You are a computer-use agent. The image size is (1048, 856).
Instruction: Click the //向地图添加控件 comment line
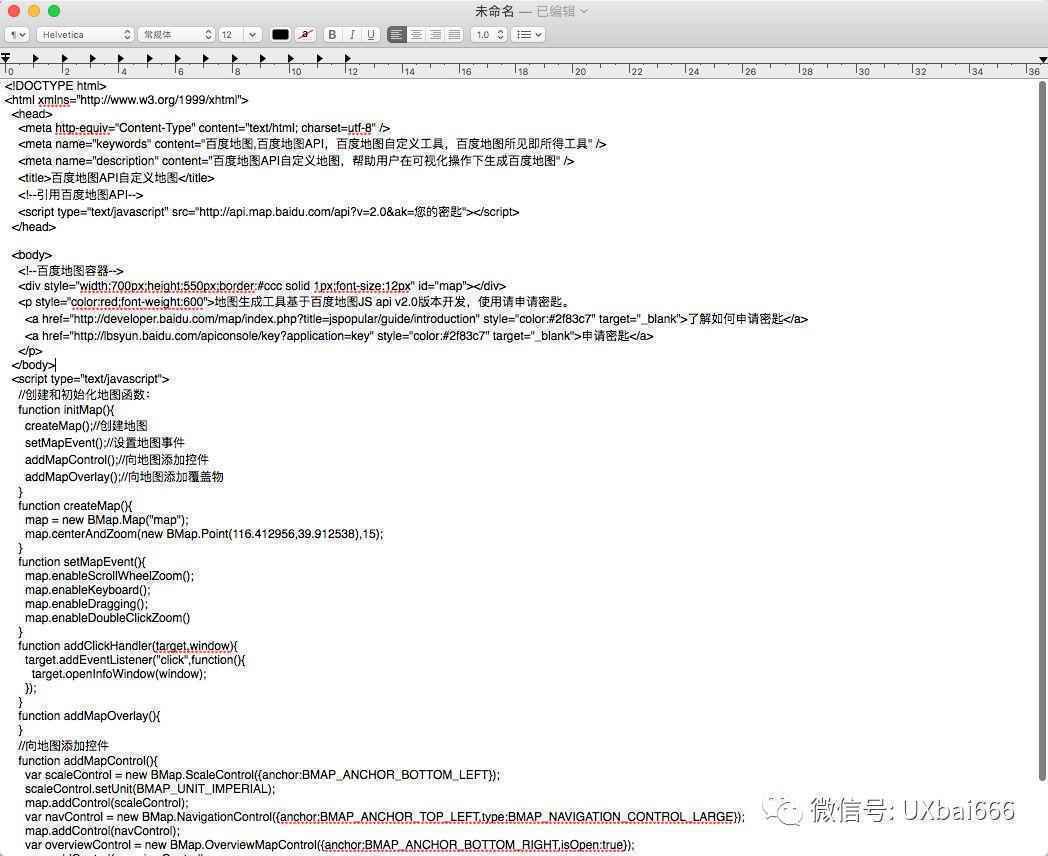point(63,745)
